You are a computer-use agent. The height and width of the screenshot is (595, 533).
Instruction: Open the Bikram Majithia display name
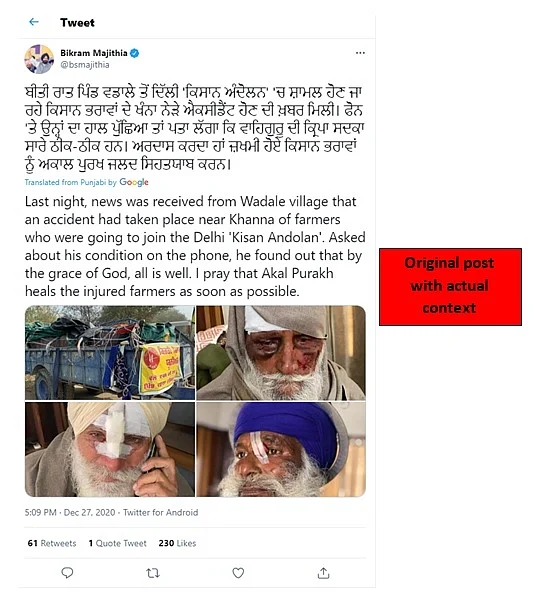(94, 53)
